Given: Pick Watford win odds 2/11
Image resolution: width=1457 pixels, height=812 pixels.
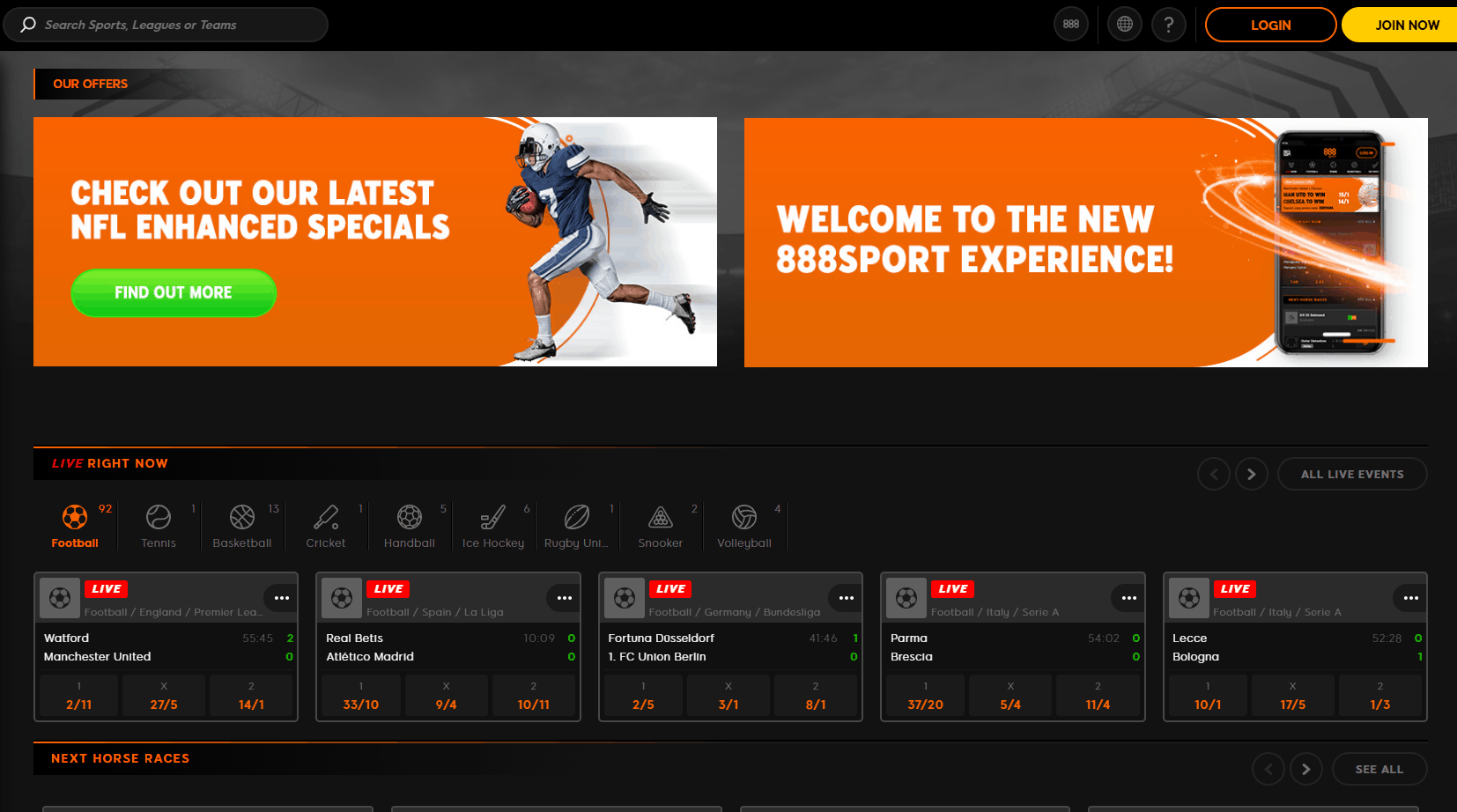Looking at the screenshot, I should (79, 696).
